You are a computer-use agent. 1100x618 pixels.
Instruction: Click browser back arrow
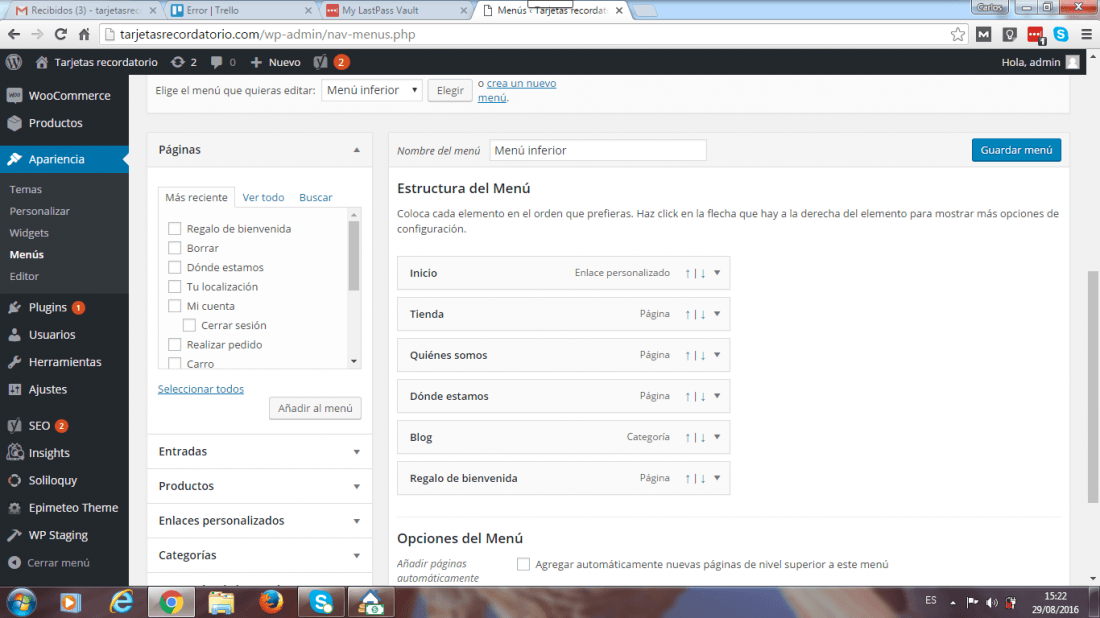coord(14,34)
